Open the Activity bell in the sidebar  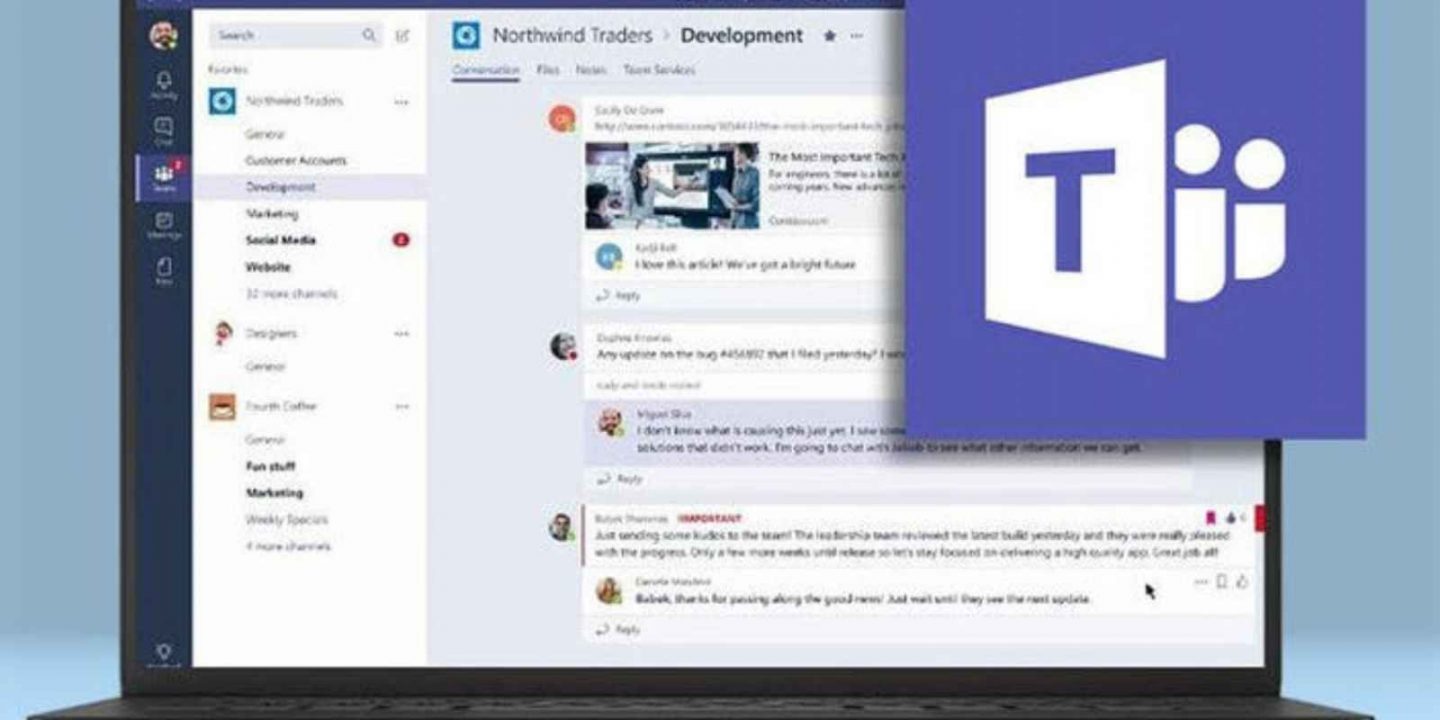[x=163, y=82]
